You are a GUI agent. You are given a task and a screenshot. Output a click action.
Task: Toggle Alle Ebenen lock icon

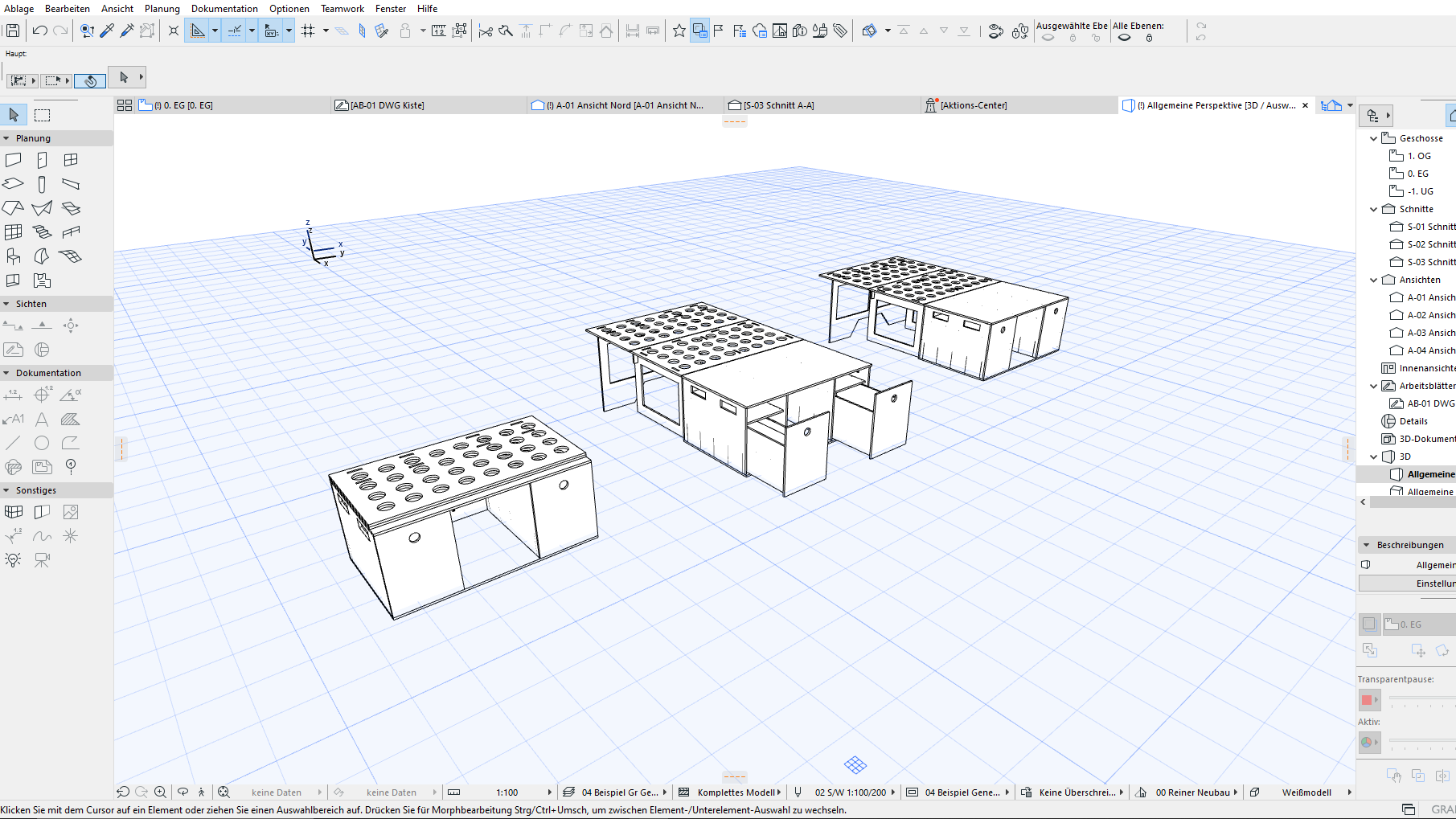1149,38
